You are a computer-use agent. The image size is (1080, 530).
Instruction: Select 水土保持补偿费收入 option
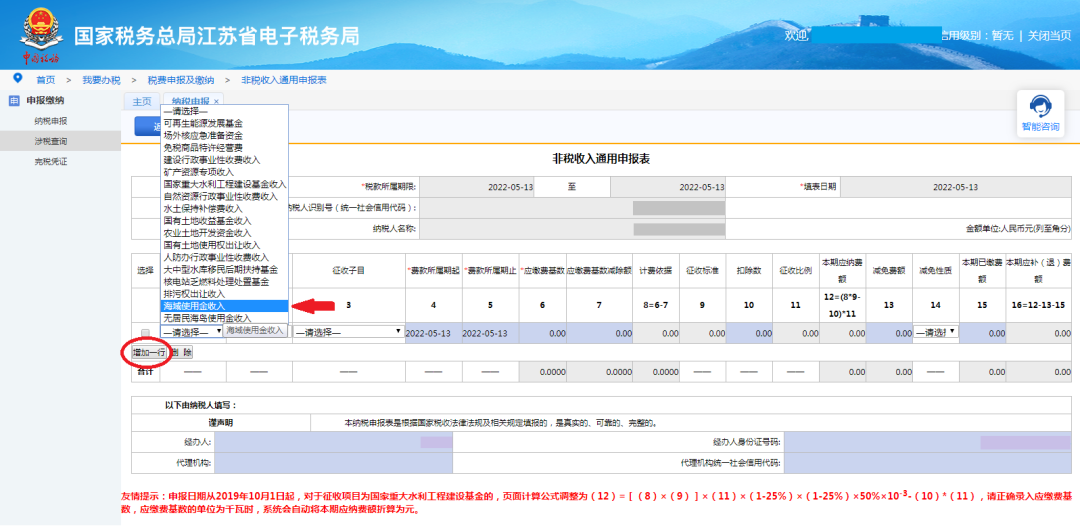(x=224, y=208)
